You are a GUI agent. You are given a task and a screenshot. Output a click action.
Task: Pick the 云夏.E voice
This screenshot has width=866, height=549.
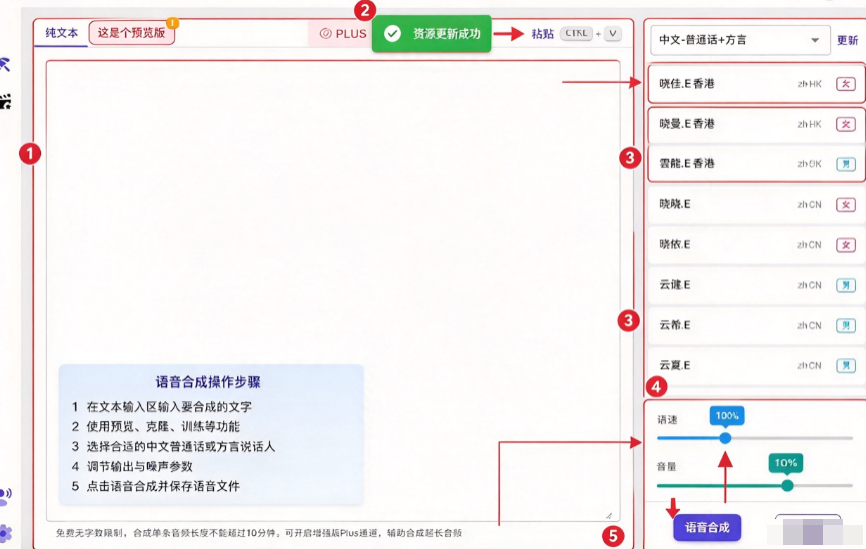pos(756,365)
